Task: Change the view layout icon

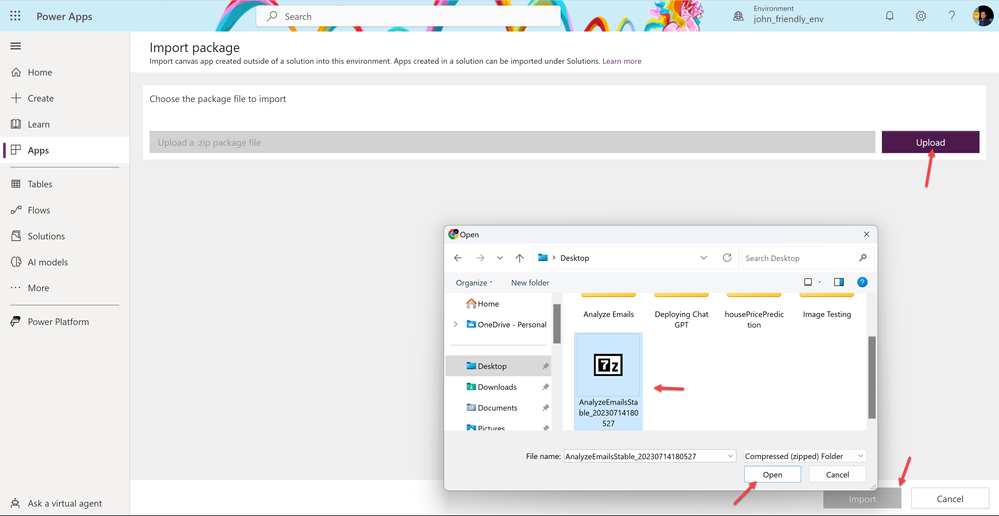Action: point(808,282)
